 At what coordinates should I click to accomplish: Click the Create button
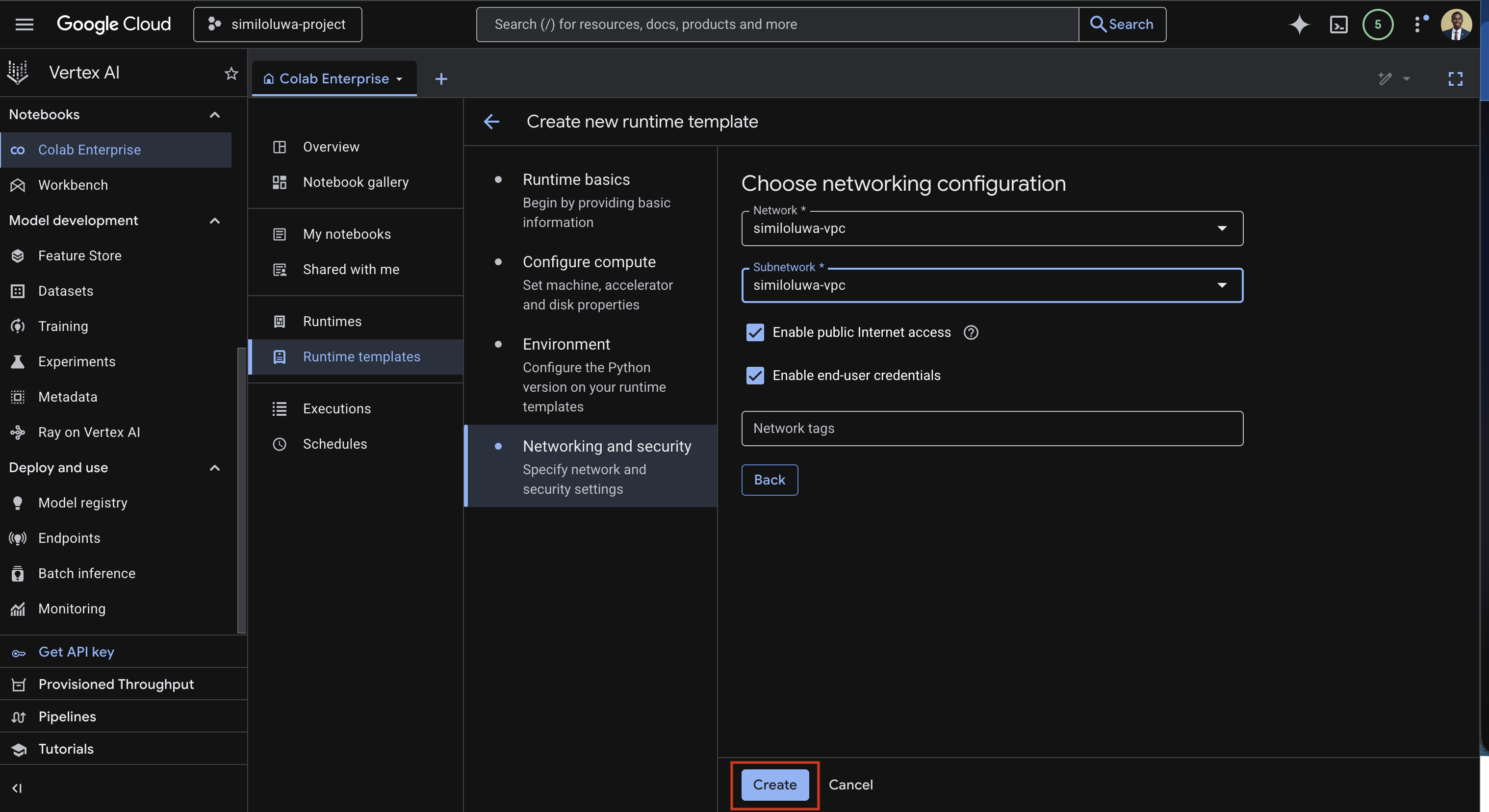pos(774,785)
